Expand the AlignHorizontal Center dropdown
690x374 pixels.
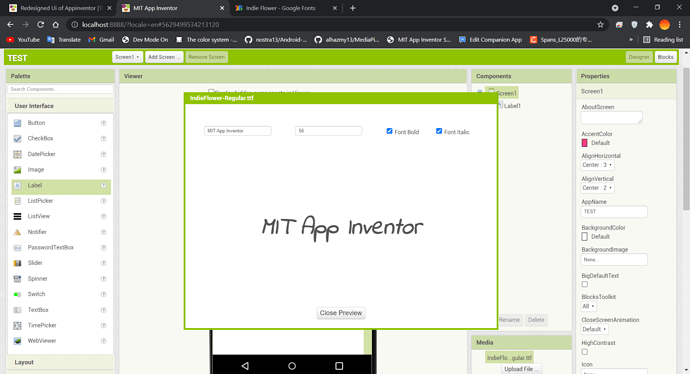pyautogui.click(x=597, y=165)
